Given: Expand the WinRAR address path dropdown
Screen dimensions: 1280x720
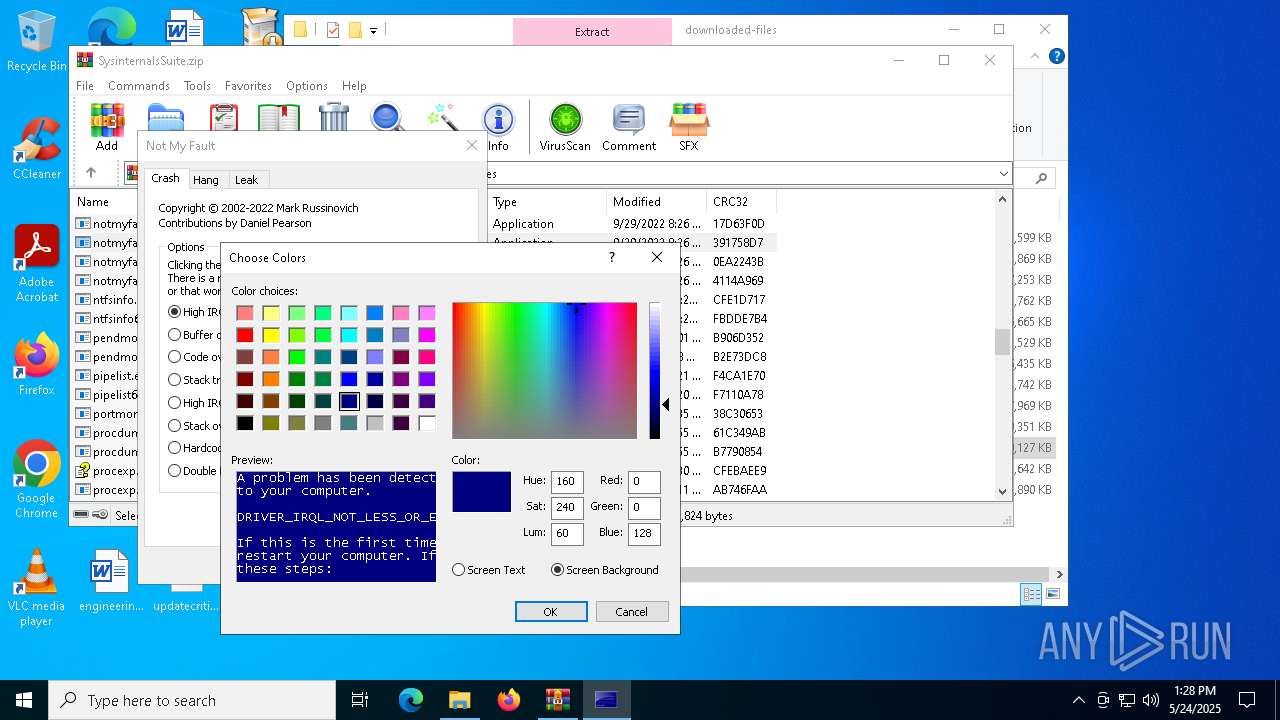Looking at the screenshot, I should click(x=1003, y=174).
